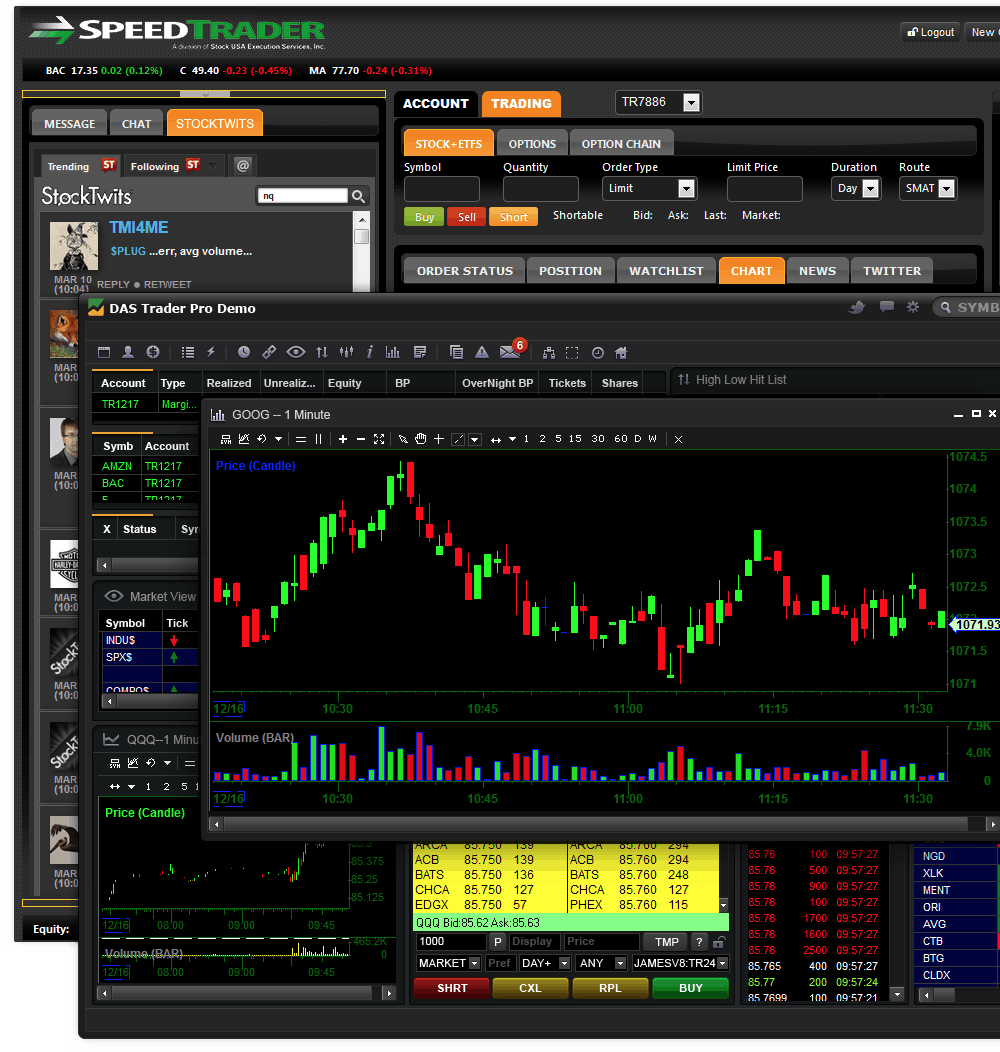Viewport: 1000px width, 1052px height.
Task: Select the pencil draw tool on GOOG chart
Action: (403, 439)
